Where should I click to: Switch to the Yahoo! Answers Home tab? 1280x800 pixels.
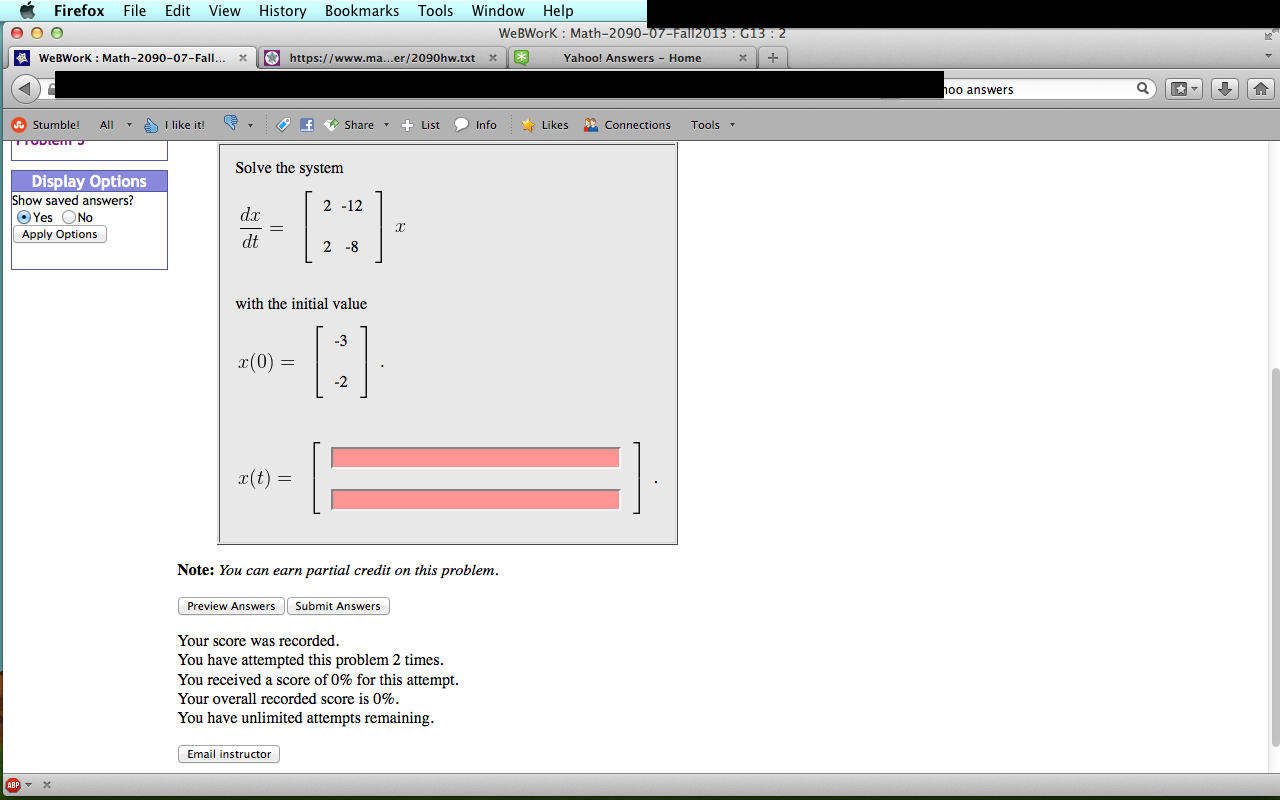pyautogui.click(x=632, y=58)
